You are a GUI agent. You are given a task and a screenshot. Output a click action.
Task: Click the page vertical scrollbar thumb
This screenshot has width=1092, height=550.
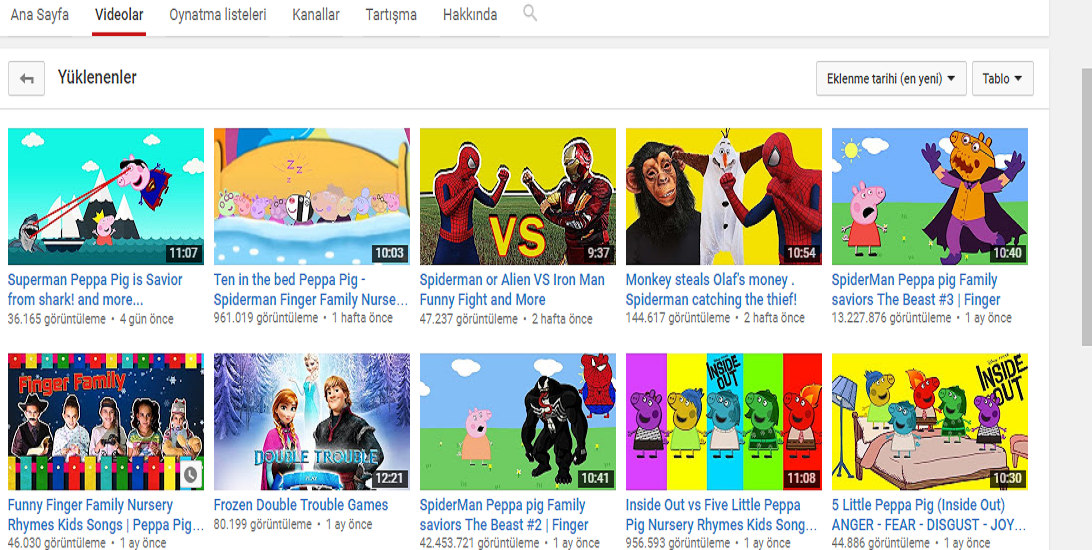(1086, 206)
